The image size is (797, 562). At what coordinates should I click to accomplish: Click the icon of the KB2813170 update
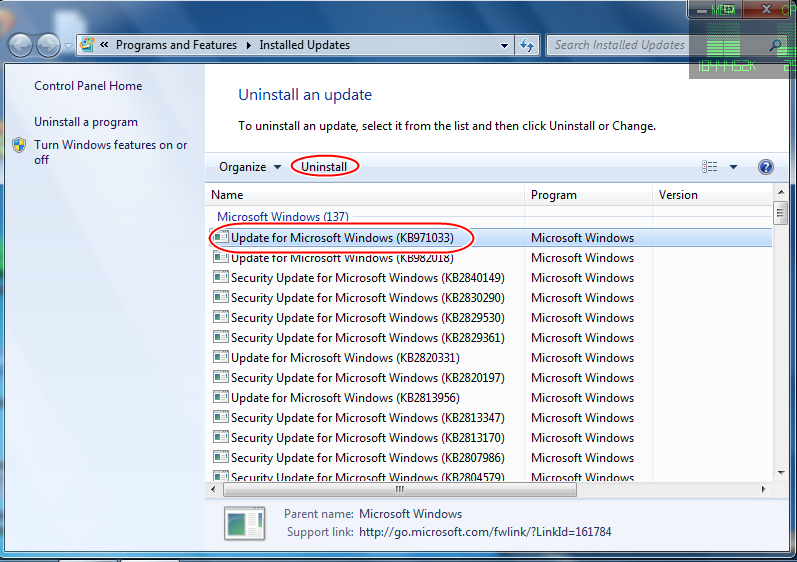(221, 437)
